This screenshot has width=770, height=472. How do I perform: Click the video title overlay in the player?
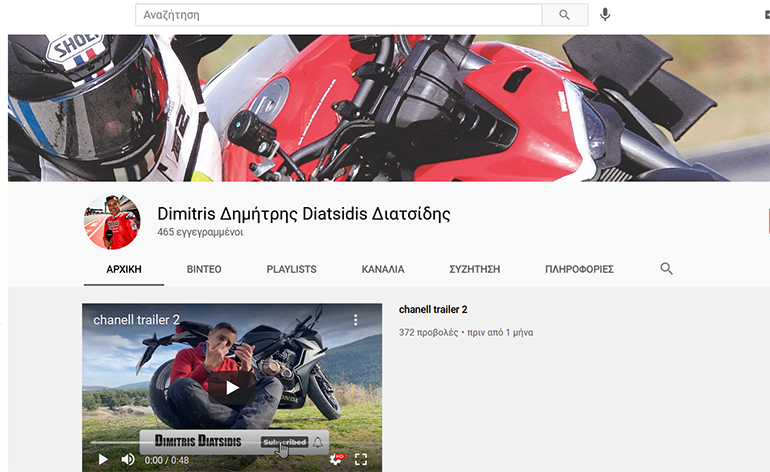coord(136,320)
